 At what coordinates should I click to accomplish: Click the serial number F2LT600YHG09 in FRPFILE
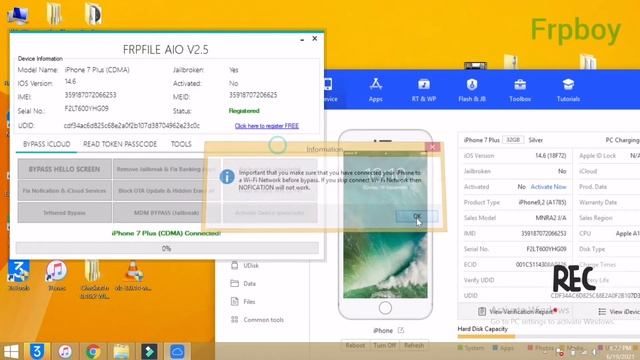click(87, 109)
